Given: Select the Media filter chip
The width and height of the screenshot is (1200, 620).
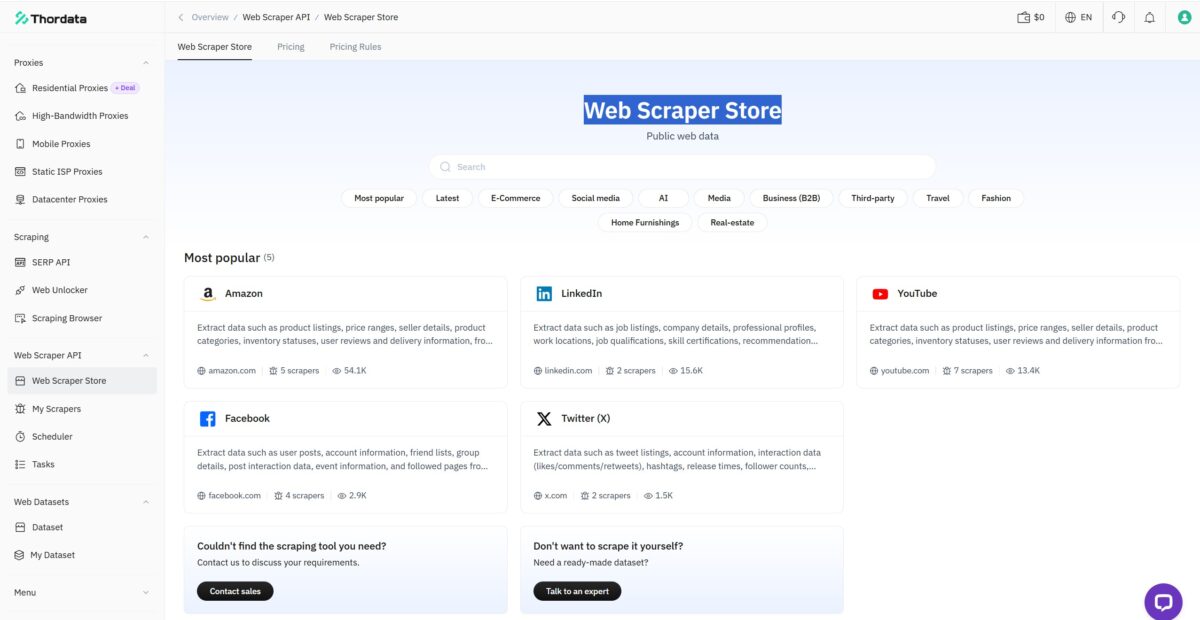Looking at the screenshot, I should pos(719,198).
